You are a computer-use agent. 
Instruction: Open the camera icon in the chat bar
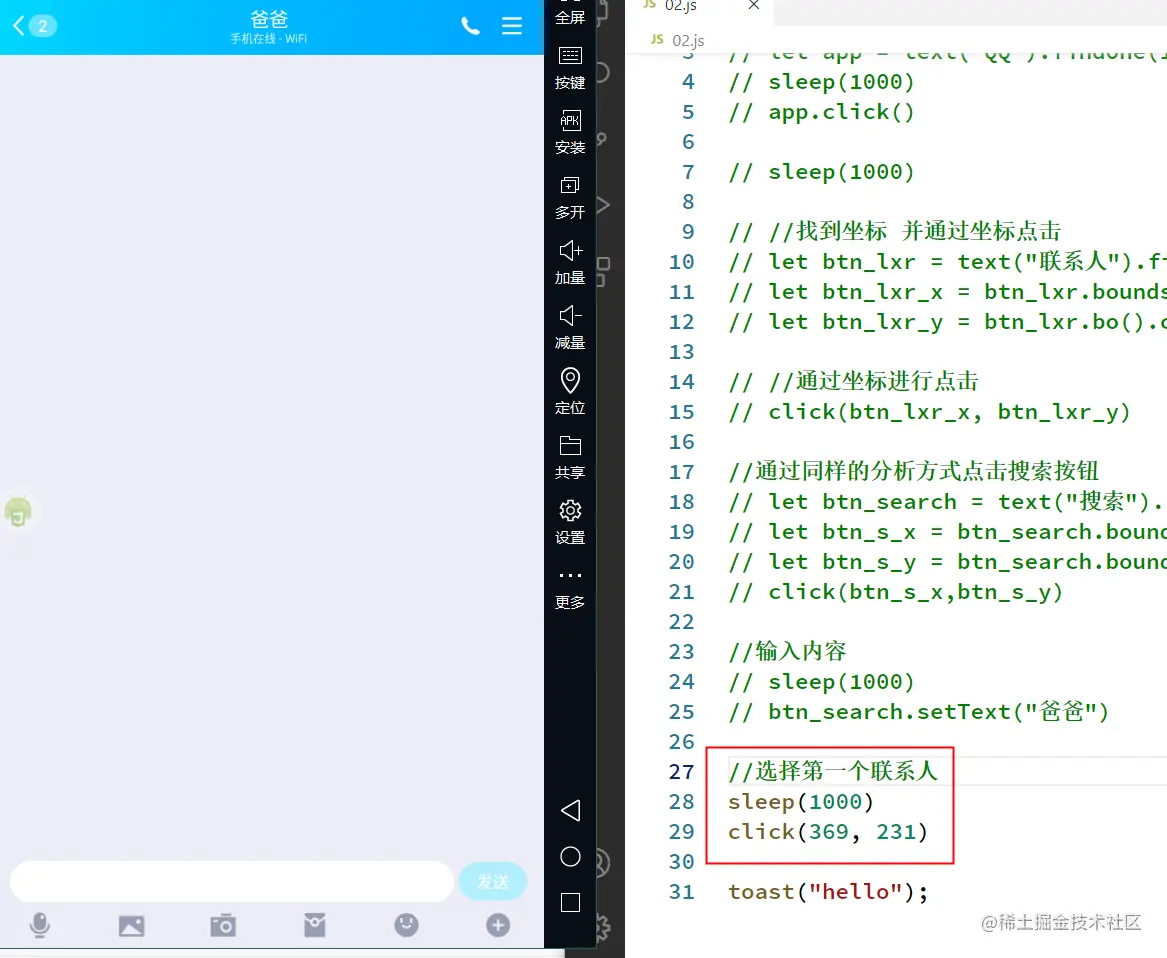223,925
